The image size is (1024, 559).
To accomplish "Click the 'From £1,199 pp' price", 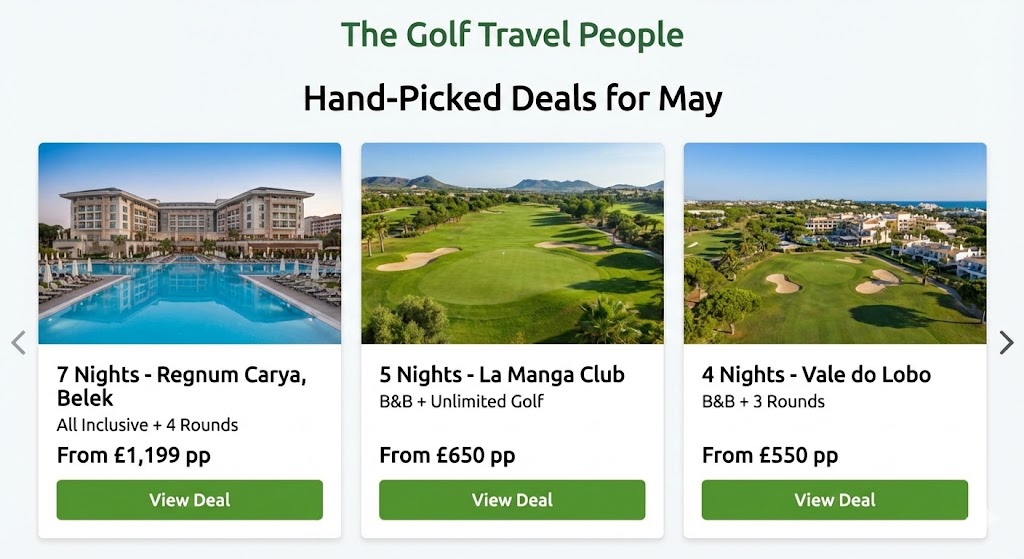I will [134, 456].
